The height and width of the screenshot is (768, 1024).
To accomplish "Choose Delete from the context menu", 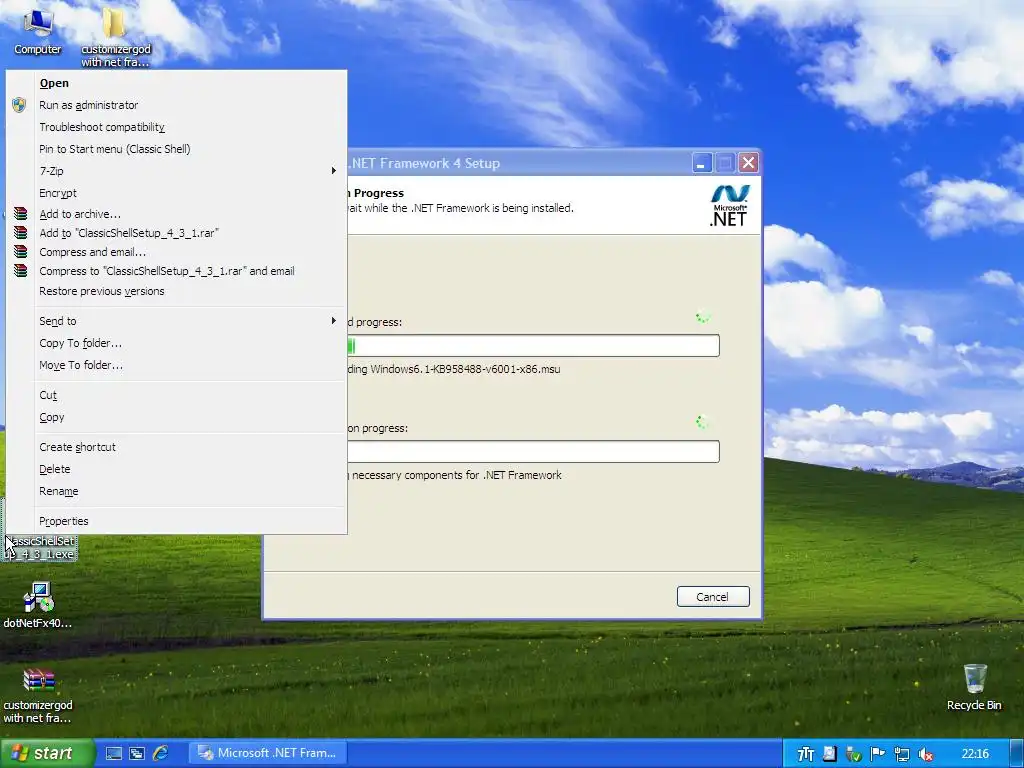I will (176, 469).
